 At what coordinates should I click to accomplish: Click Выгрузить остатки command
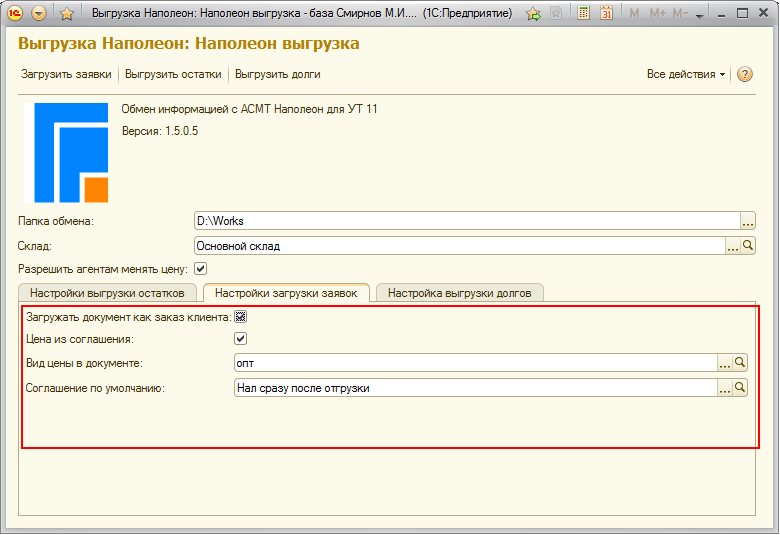(x=173, y=74)
